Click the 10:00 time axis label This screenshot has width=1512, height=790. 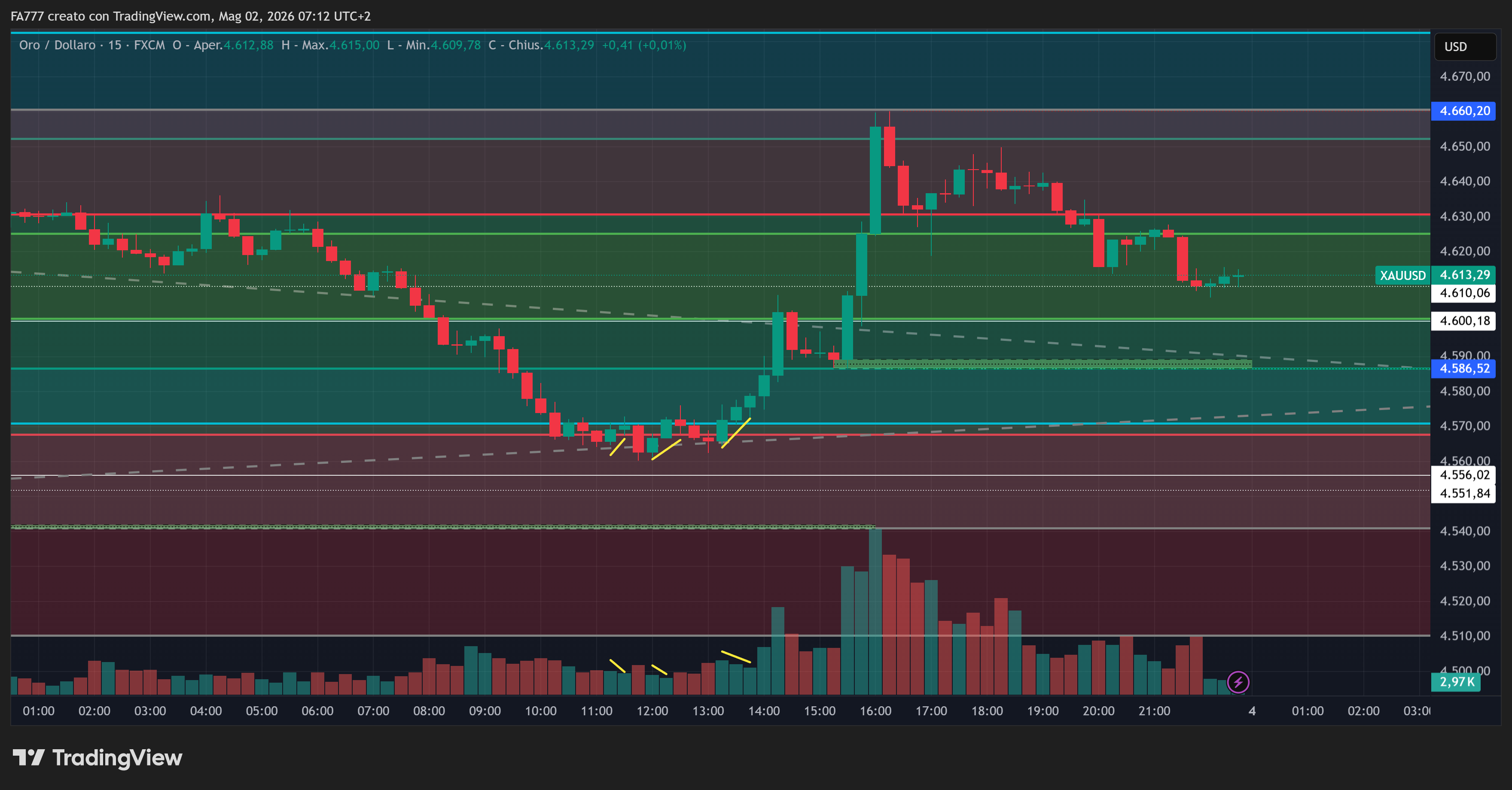(x=541, y=711)
